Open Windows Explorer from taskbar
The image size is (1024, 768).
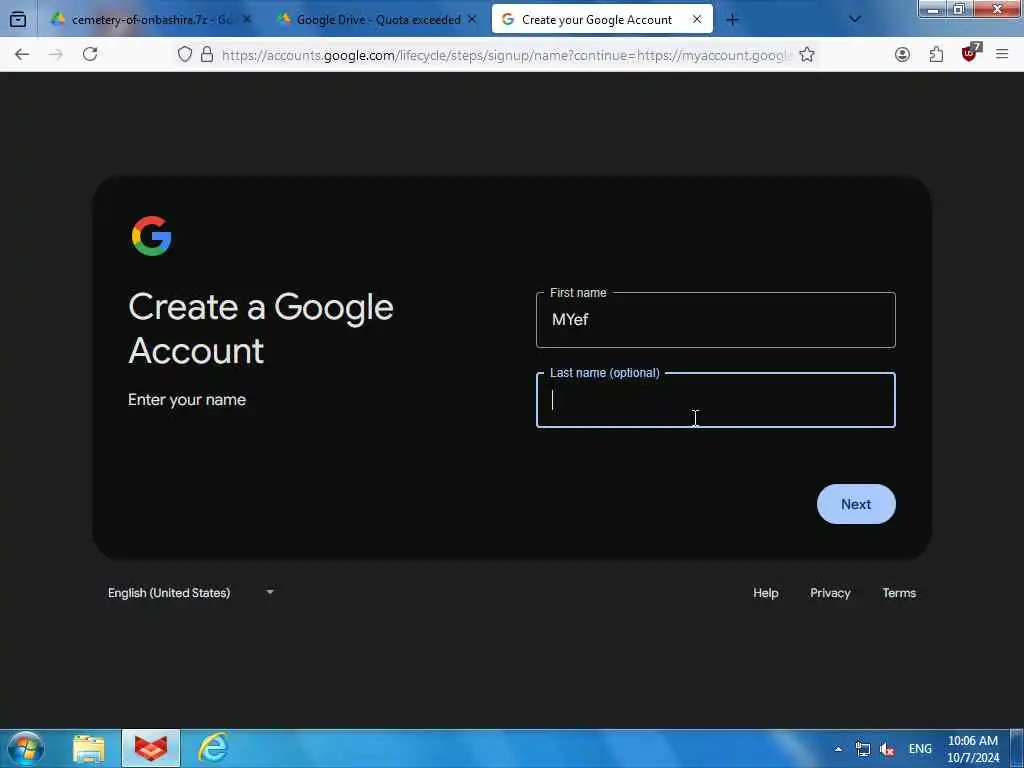click(x=89, y=749)
